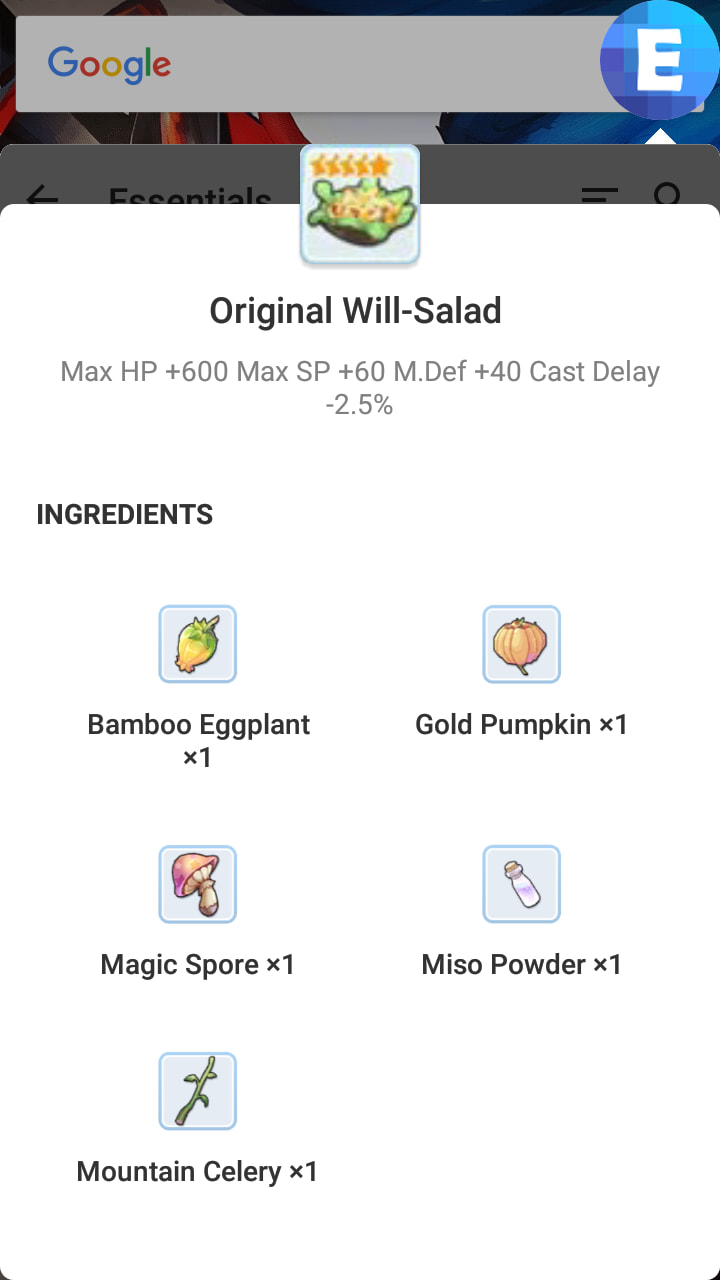Screen dimensions: 720x1280
Task: Tap the five-star Will-Salad dish image
Action: tap(360, 205)
